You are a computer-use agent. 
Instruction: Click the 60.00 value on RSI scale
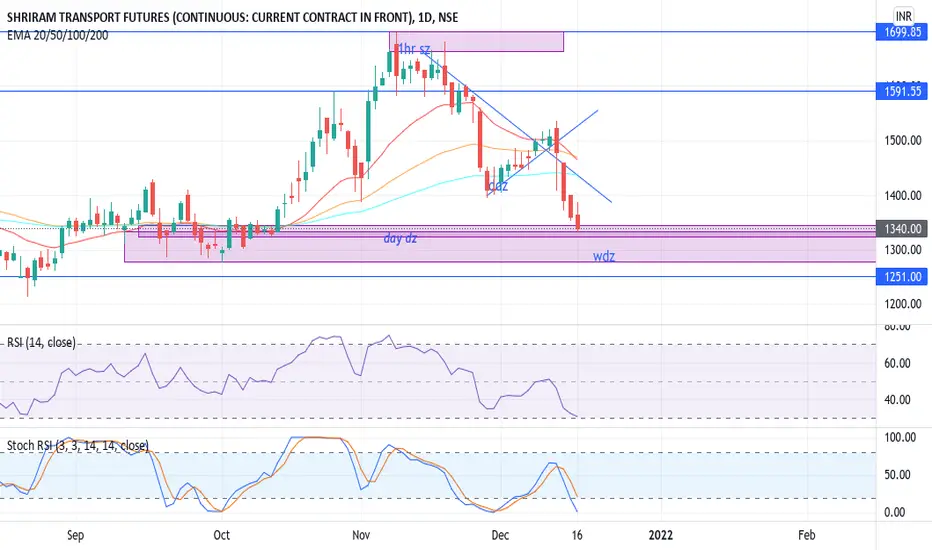point(898,363)
